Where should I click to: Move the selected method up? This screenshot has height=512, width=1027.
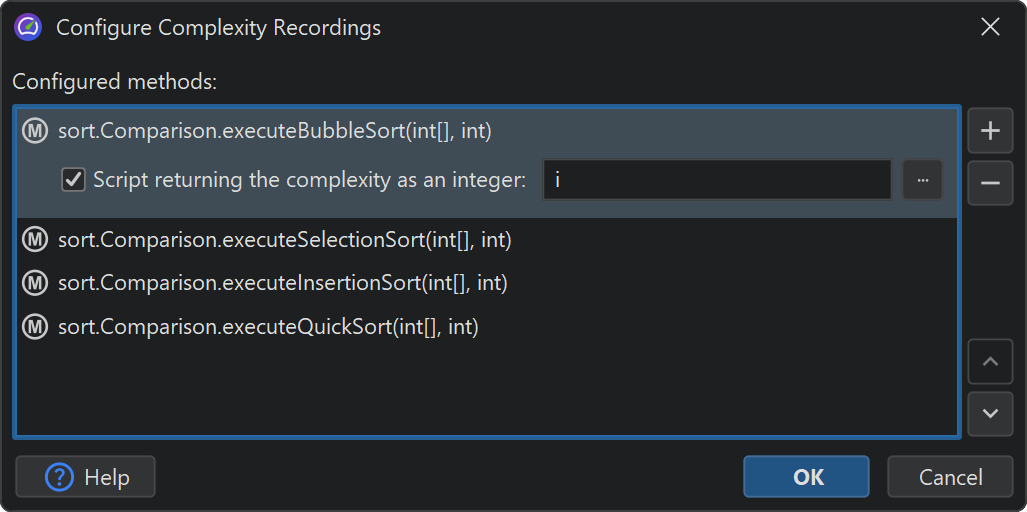tap(990, 362)
